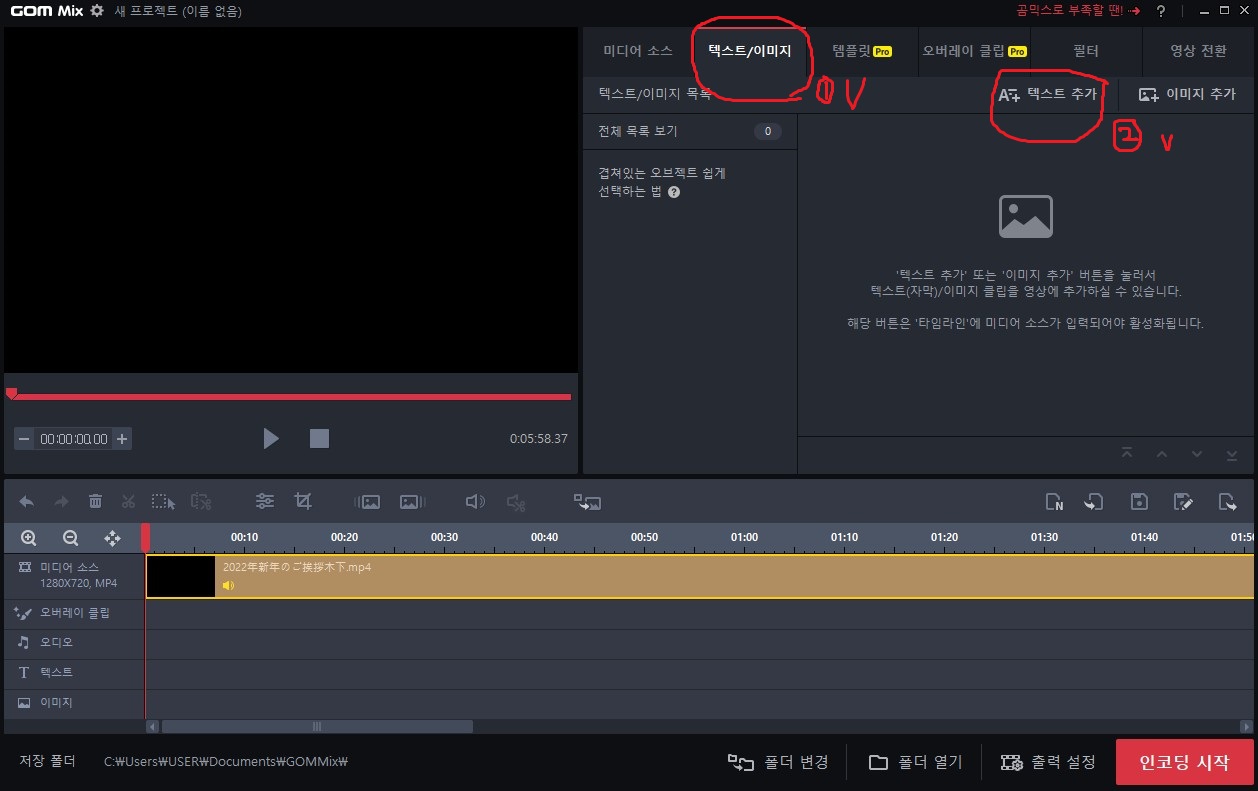Click the 01:00 mark on timeline ruler
1258x791 pixels.
coord(744,537)
